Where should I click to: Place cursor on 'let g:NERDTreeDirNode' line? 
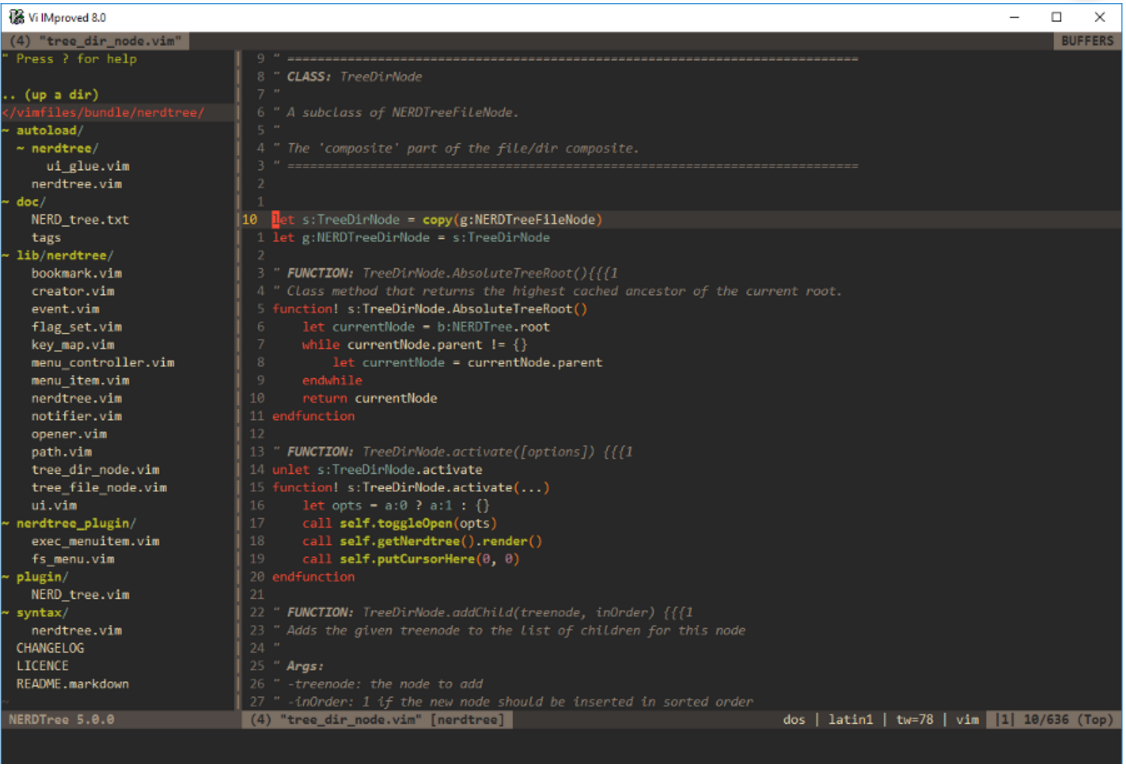coord(411,237)
